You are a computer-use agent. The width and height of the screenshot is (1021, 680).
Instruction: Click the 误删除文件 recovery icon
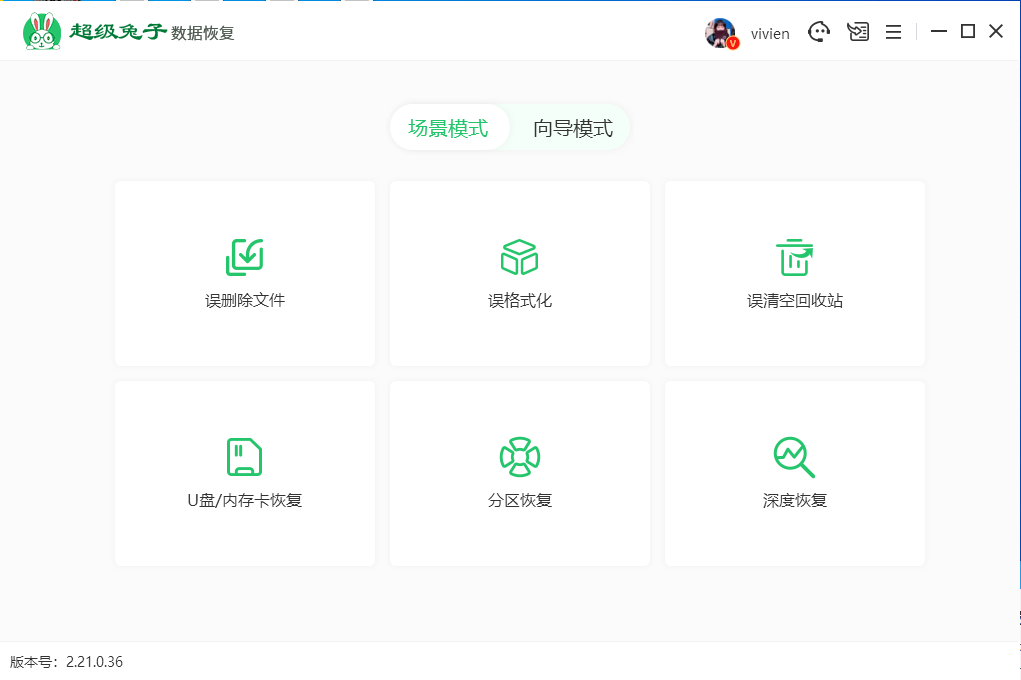245,257
